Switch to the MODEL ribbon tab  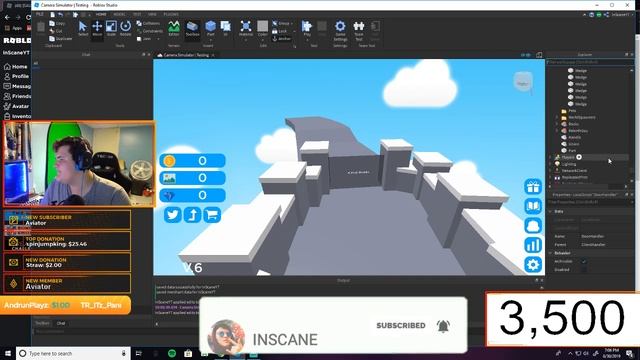[x=119, y=14]
